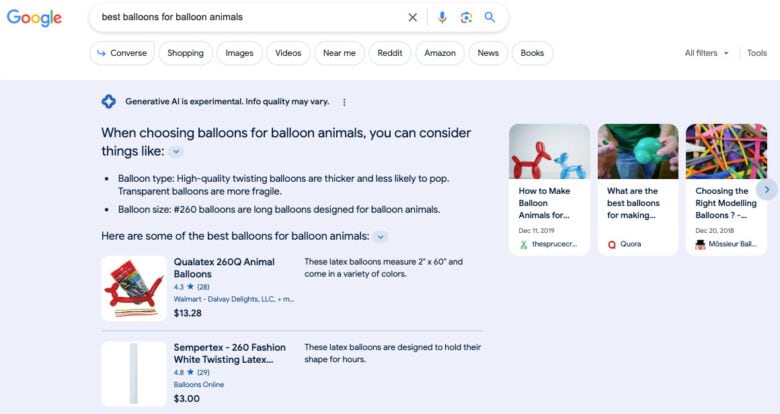Click the Quora source favicon
The width and height of the screenshot is (780, 414).
pyautogui.click(x=612, y=244)
